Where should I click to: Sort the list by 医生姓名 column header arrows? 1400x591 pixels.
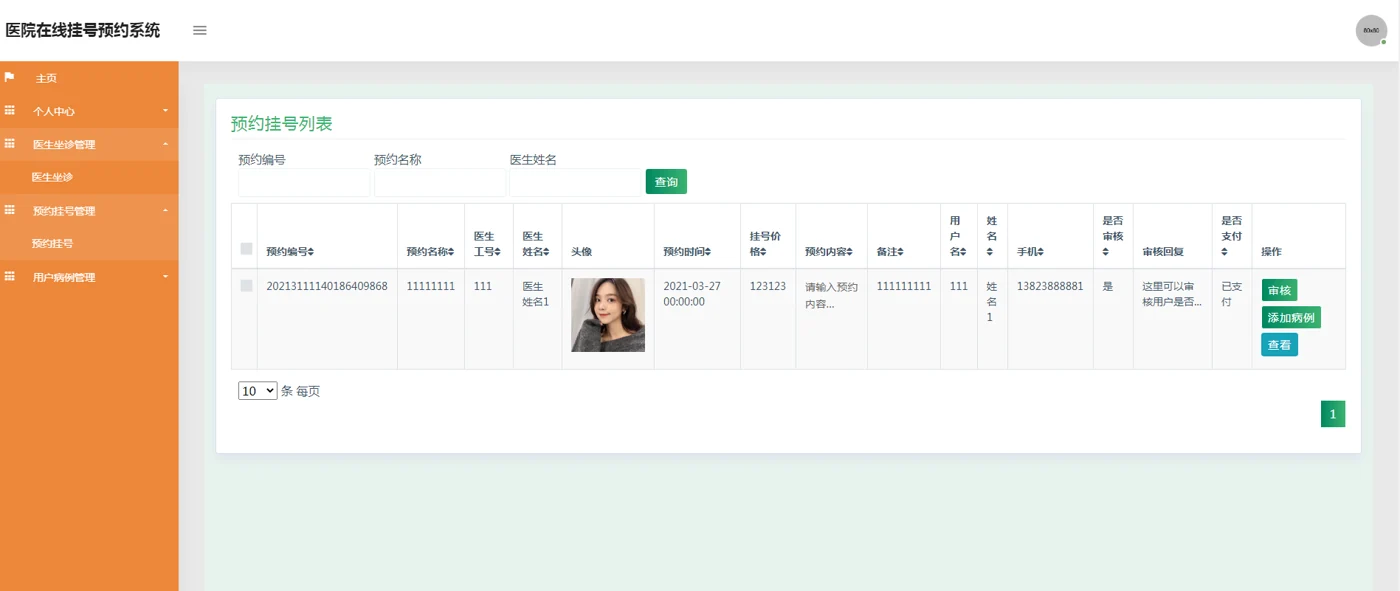[547, 252]
